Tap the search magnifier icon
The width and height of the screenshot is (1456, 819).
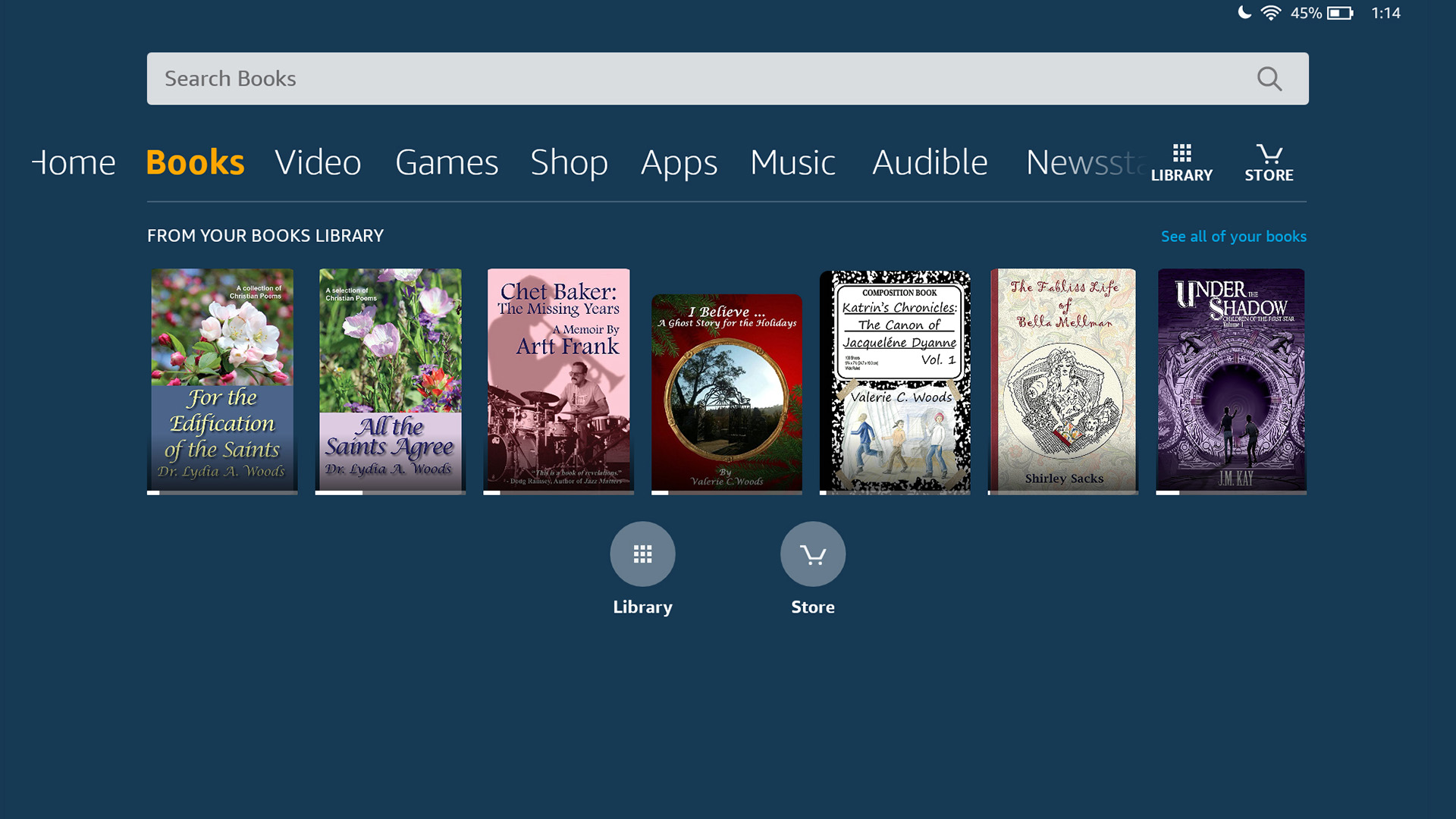[x=1269, y=79]
